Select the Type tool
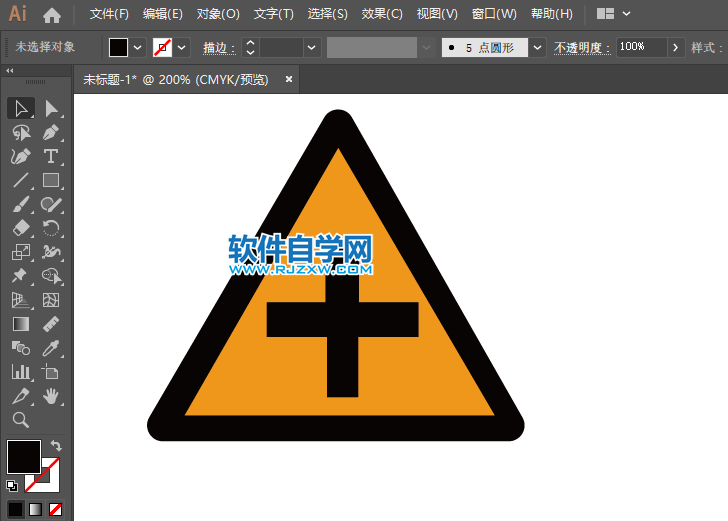This screenshot has width=728, height=521. coord(51,157)
